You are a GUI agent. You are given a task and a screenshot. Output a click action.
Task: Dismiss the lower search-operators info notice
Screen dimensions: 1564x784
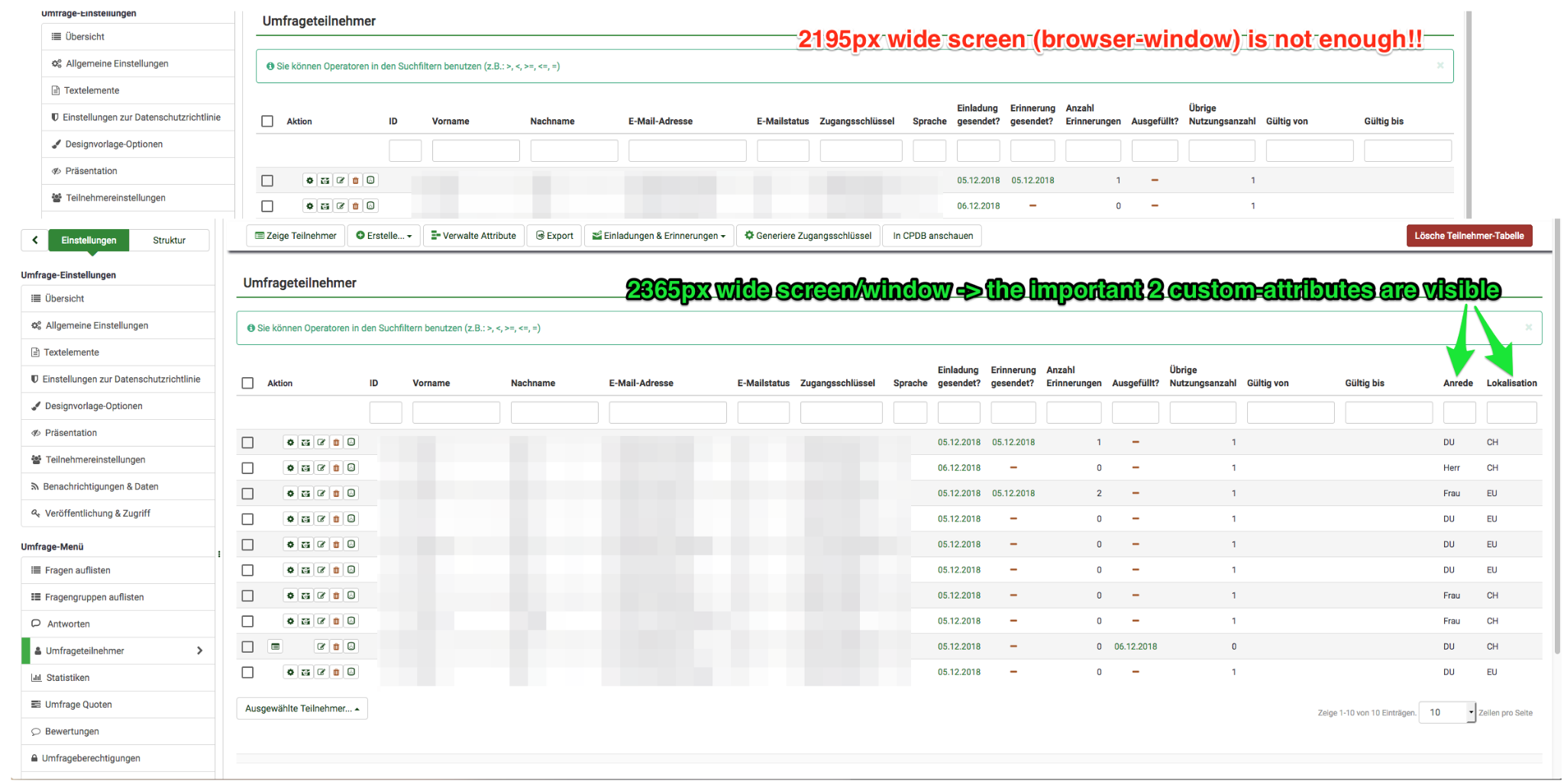[1529, 327]
